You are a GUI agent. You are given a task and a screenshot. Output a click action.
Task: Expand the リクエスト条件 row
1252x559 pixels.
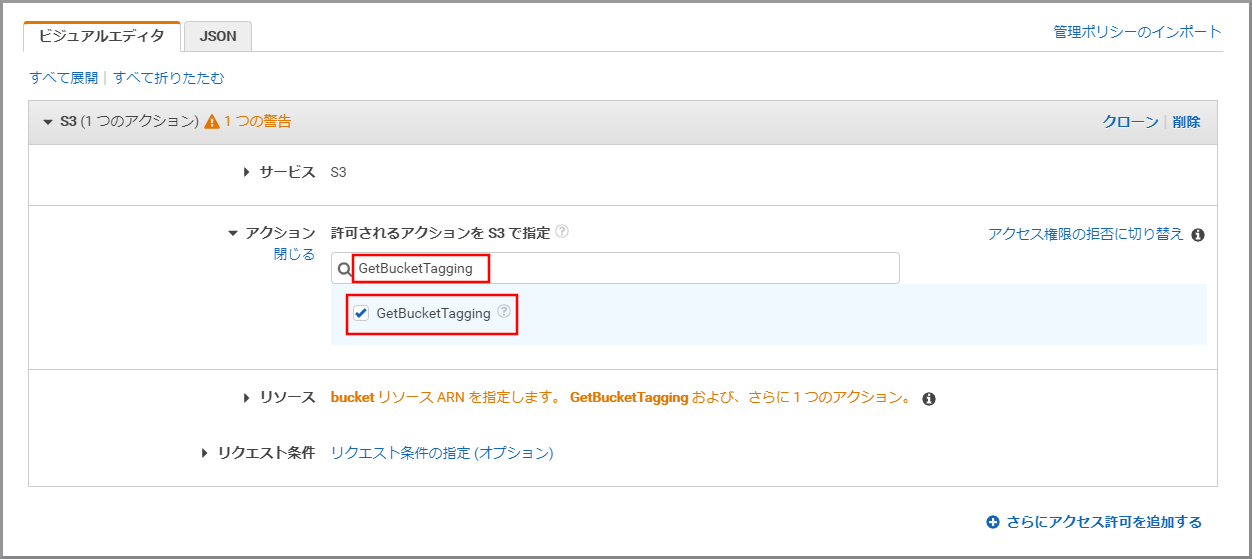point(205,453)
